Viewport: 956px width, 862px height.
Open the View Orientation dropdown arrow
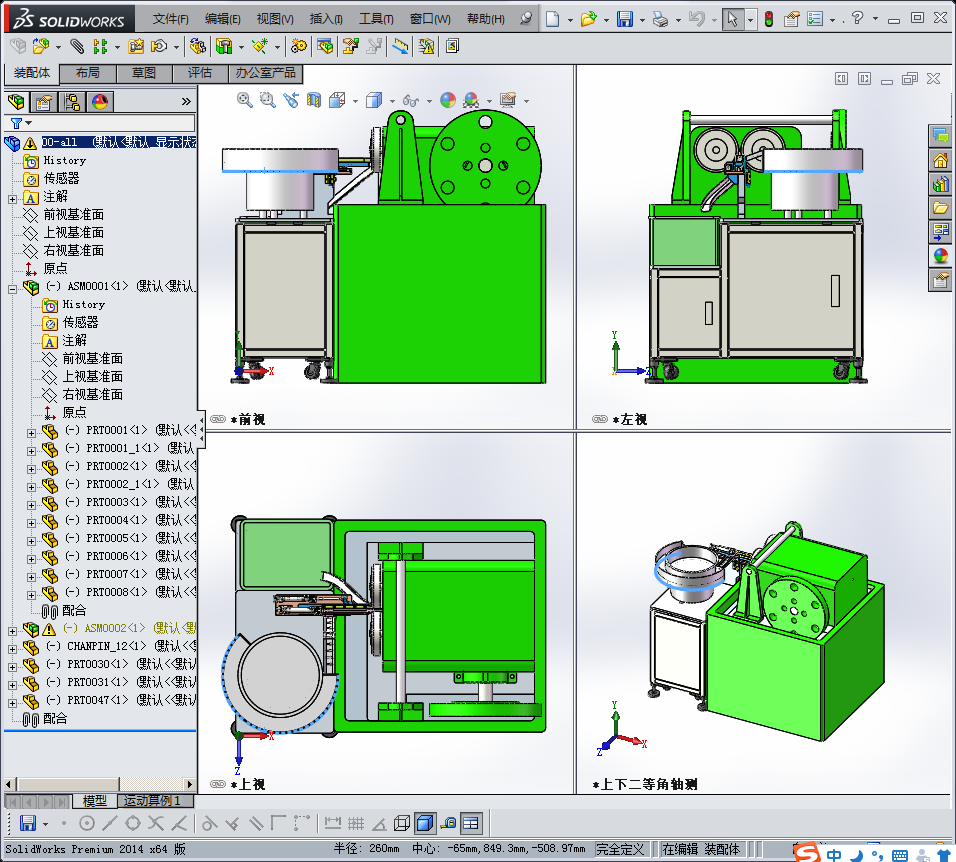[355, 101]
